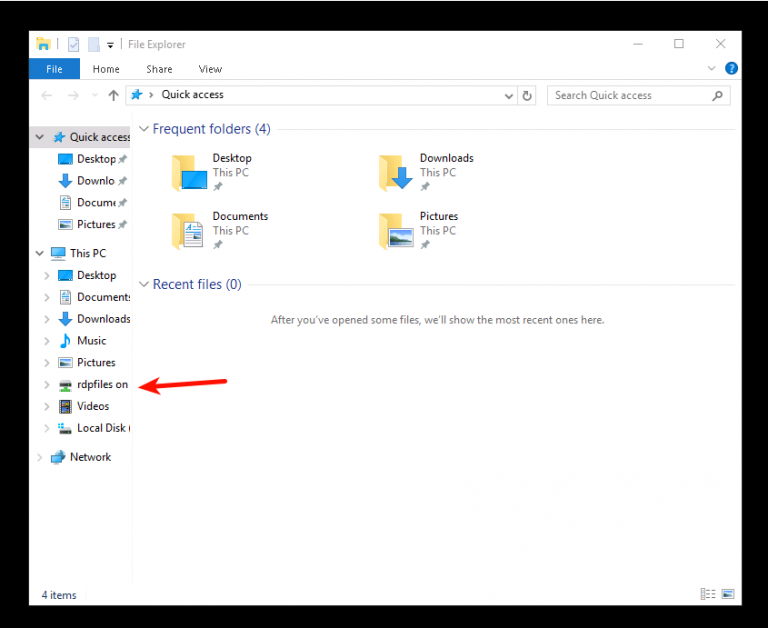Expand the Local Disk node

pos(47,428)
